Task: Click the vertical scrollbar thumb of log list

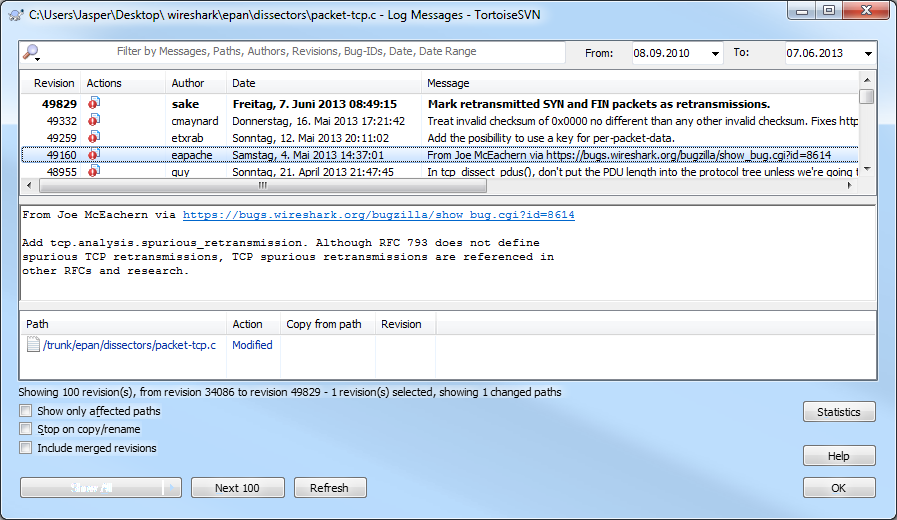Action: tap(867, 96)
